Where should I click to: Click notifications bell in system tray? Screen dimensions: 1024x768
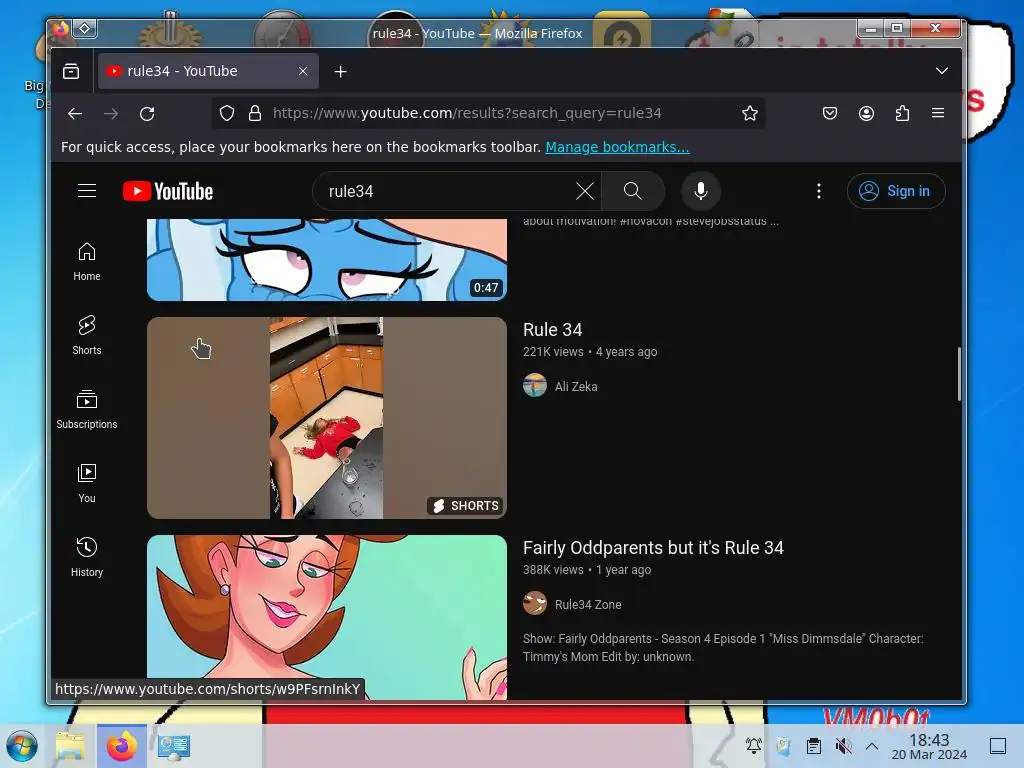coord(754,745)
